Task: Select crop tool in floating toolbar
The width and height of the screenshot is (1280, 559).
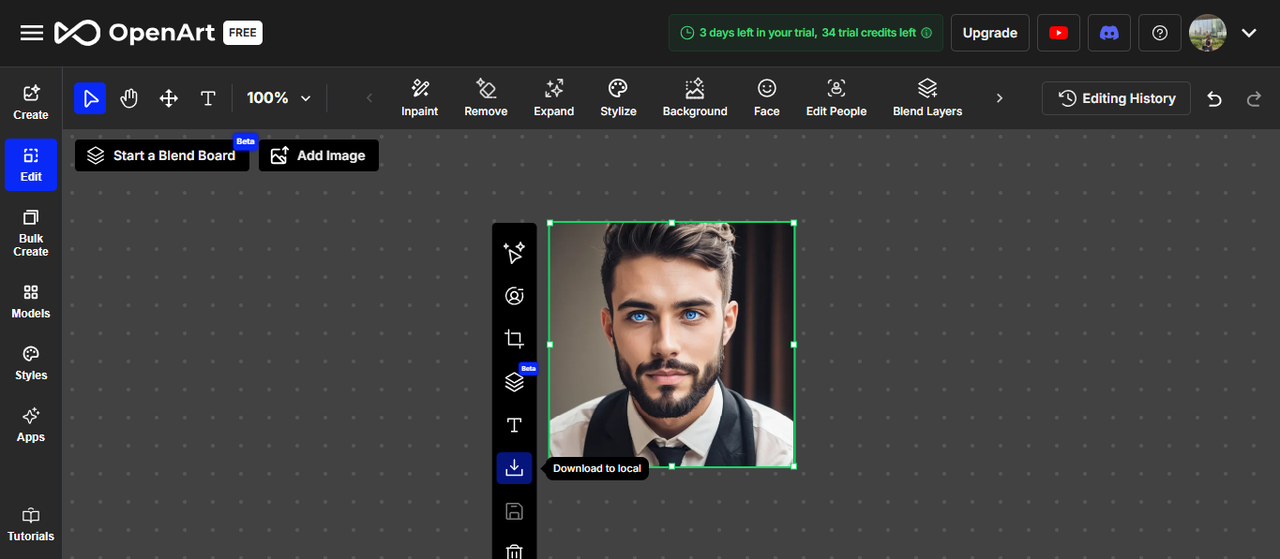Action: 514,339
